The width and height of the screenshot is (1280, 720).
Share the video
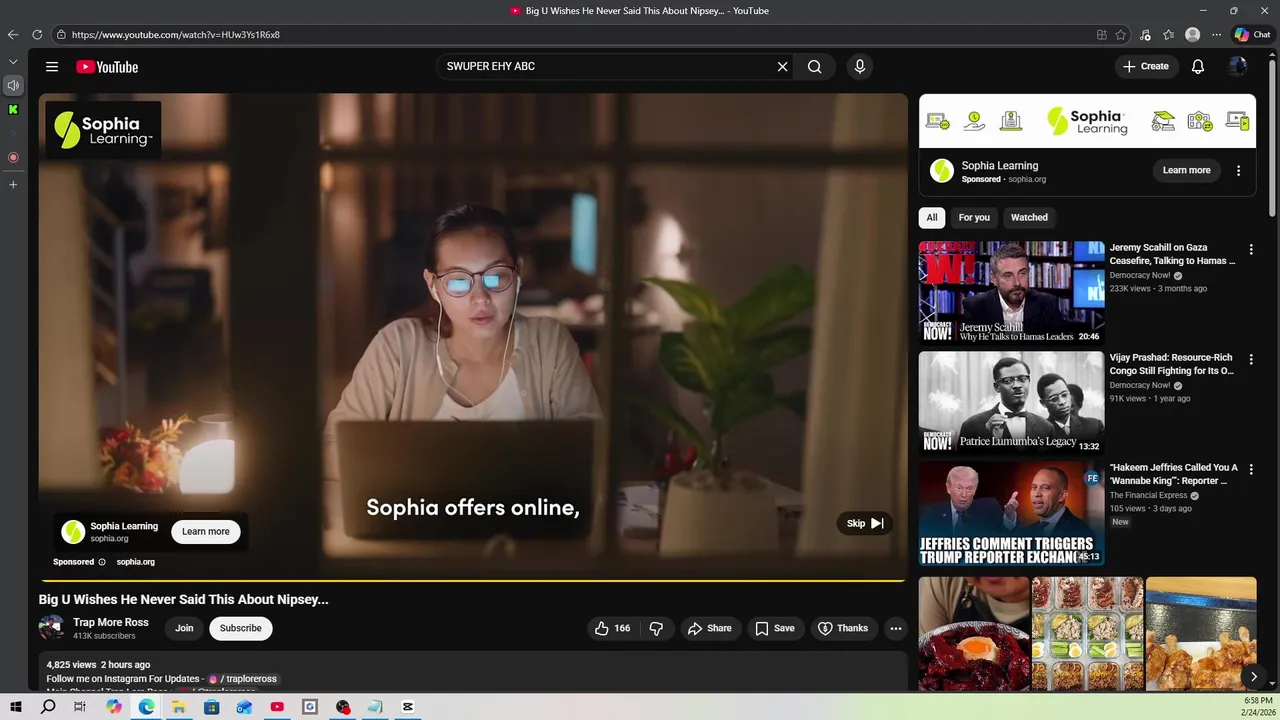[710, 628]
